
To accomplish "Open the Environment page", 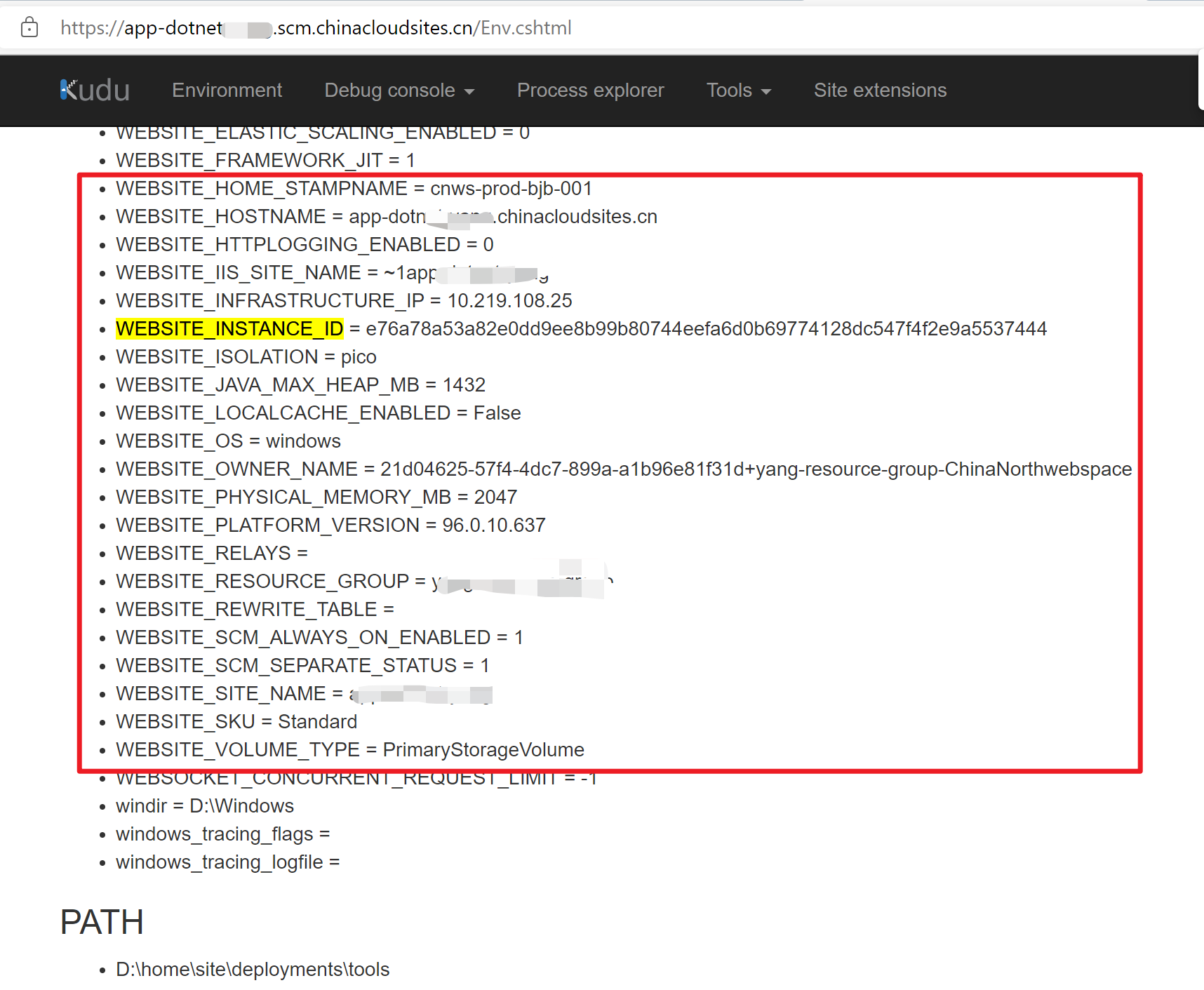I will pos(227,91).
